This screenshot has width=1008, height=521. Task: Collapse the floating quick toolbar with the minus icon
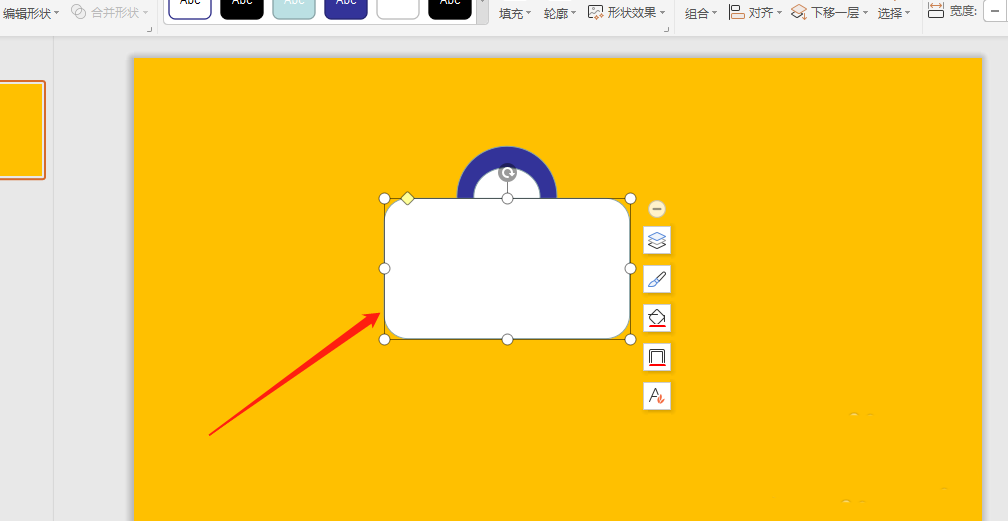click(657, 209)
